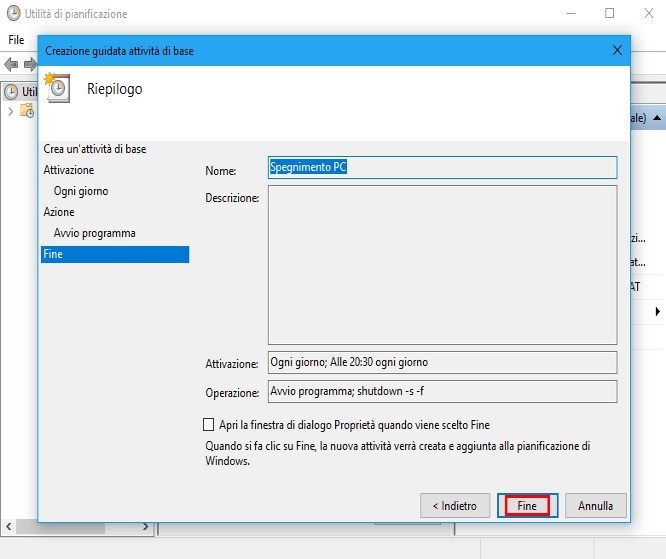Image resolution: width=666 pixels, height=559 pixels.
Task: Open the File menu
Action: [x=16, y=40]
